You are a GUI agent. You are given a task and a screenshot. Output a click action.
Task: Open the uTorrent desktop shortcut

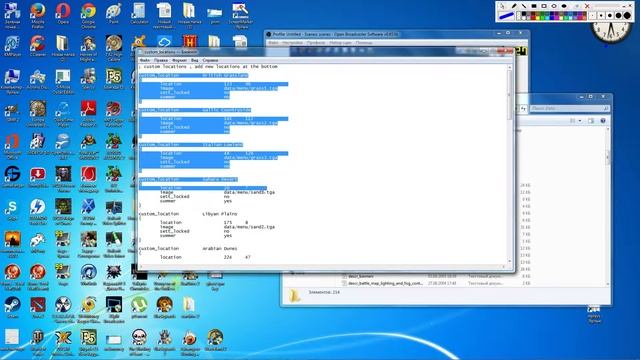[x=139, y=308]
